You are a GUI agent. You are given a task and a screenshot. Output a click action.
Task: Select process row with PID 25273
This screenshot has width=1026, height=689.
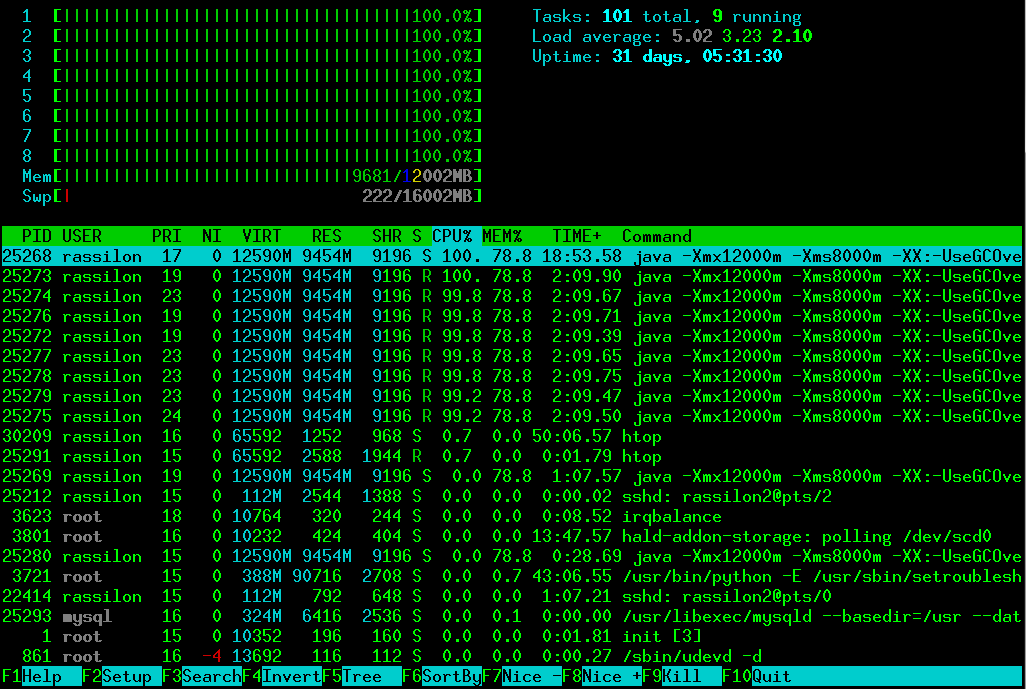(x=512, y=276)
